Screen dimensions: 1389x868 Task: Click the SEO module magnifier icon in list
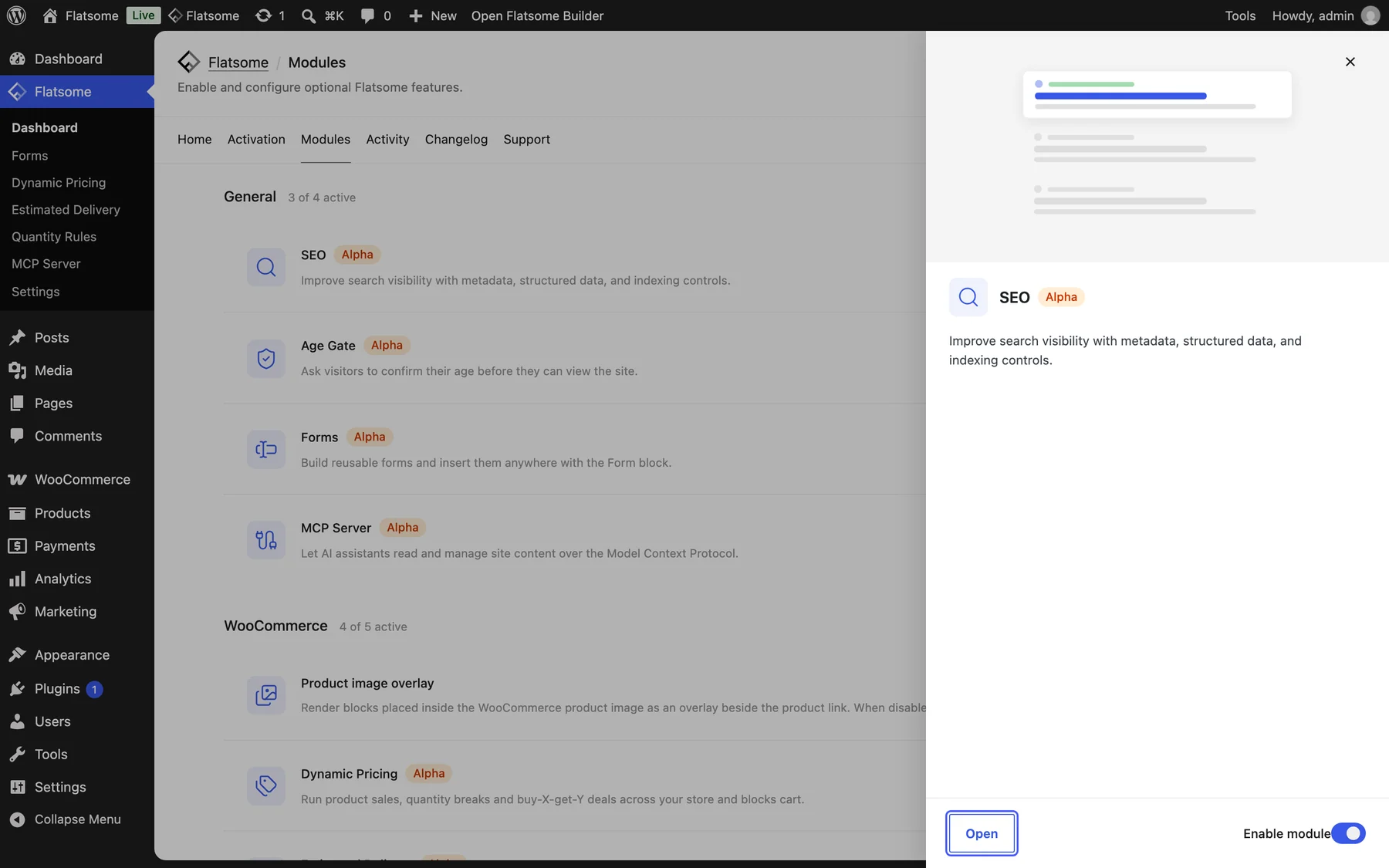[x=266, y=267]
